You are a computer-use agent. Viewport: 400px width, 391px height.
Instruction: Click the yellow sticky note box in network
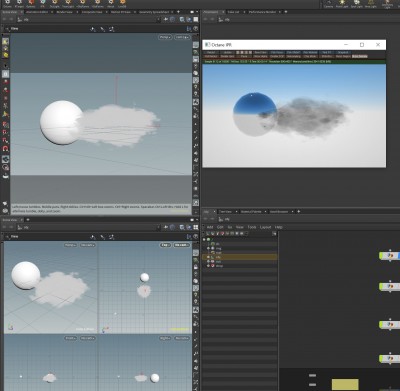coord(345,384)
